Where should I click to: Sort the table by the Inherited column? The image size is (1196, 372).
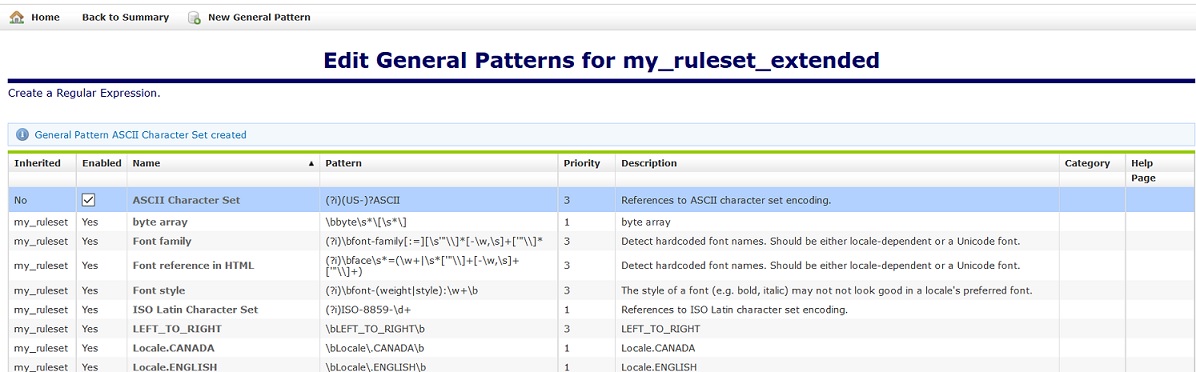coord(37,163)
